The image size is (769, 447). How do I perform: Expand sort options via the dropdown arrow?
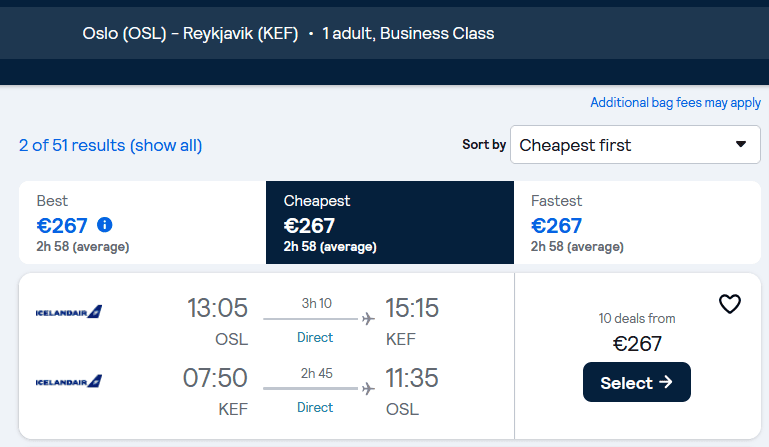tap(741, 145)
